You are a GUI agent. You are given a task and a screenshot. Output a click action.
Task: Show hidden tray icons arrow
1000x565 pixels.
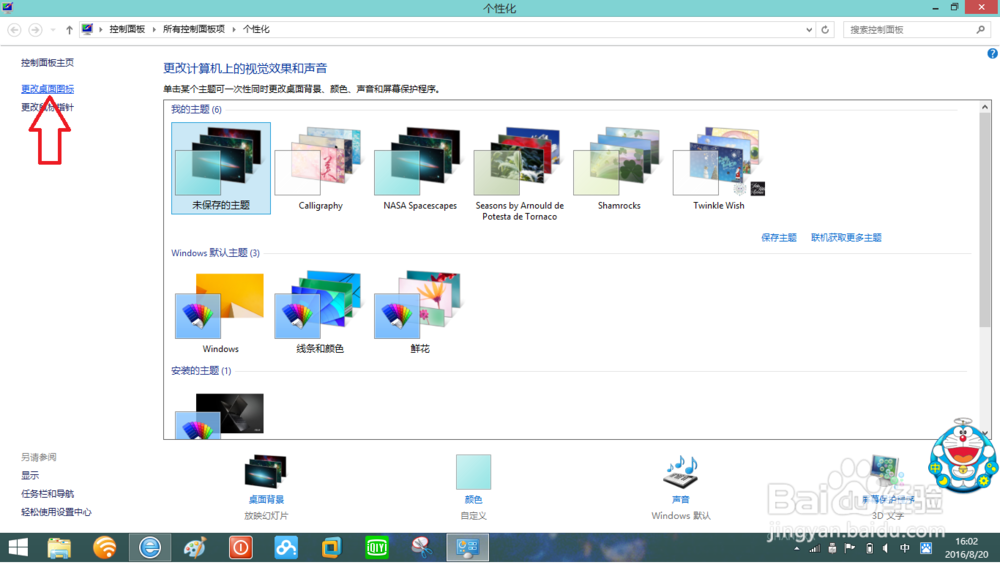797,548
